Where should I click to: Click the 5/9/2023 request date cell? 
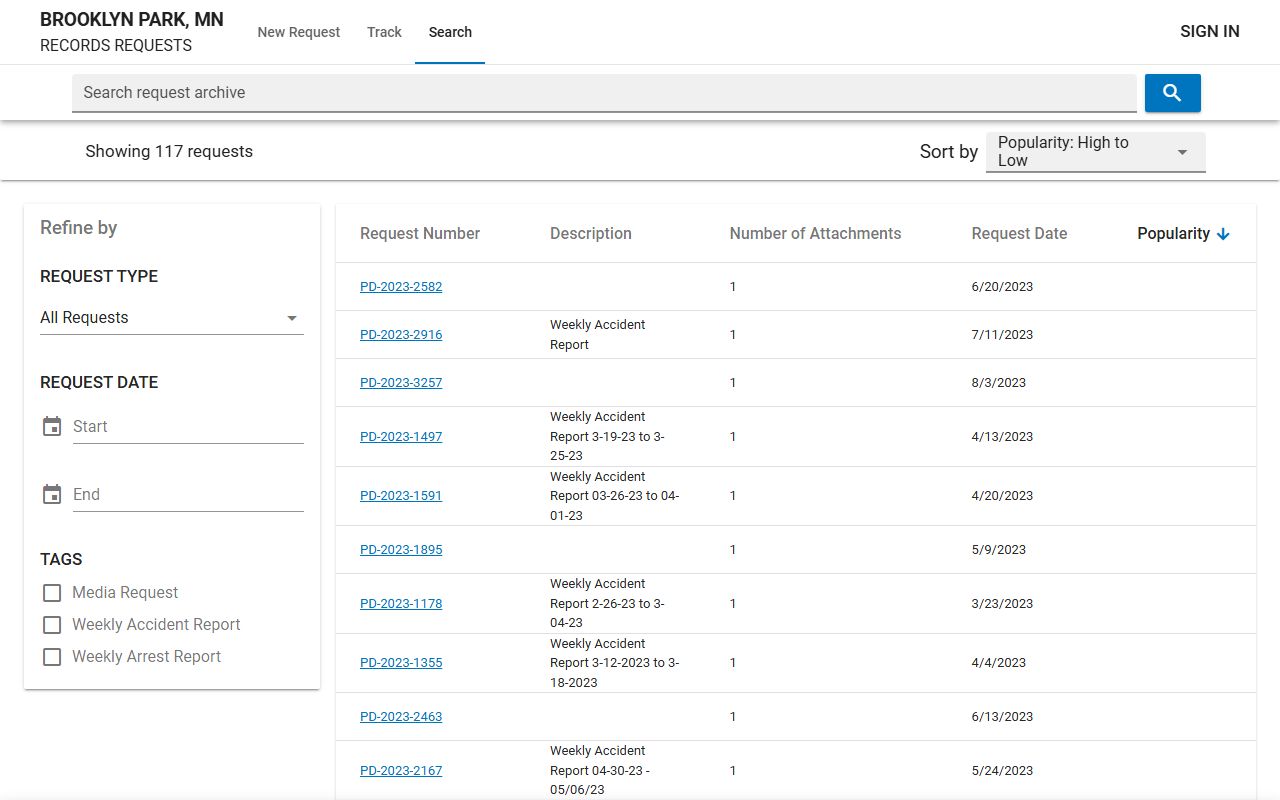[x=999, y=550]
